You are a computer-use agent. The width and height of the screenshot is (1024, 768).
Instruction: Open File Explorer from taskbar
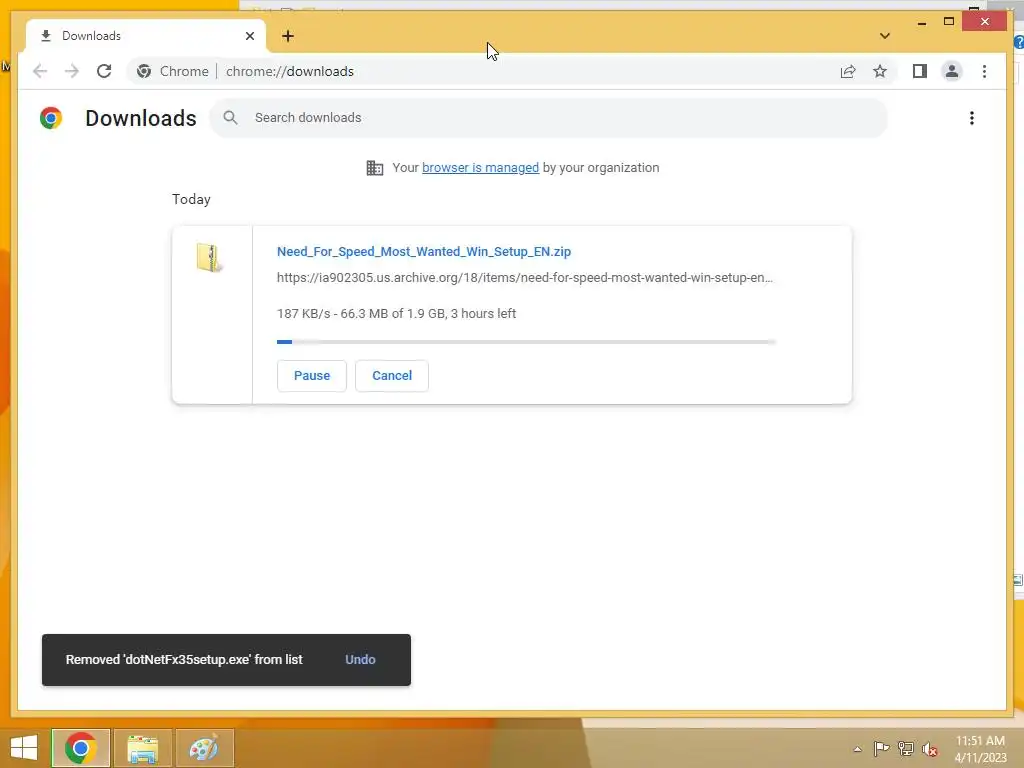coord(142,748)
